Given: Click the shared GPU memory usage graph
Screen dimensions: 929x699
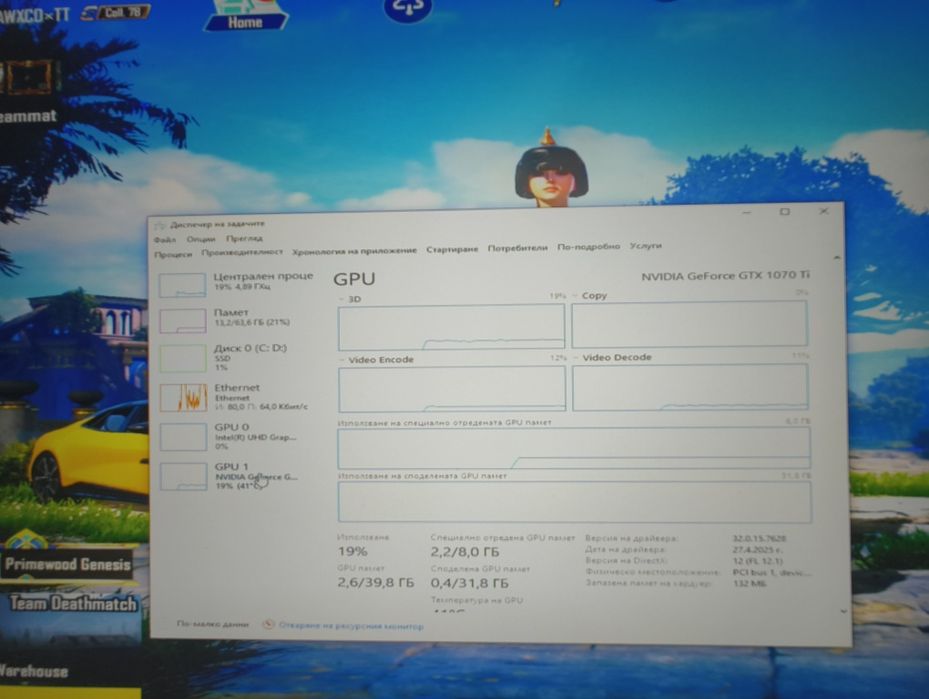Looking at the screenshot, I should point(574,502).
